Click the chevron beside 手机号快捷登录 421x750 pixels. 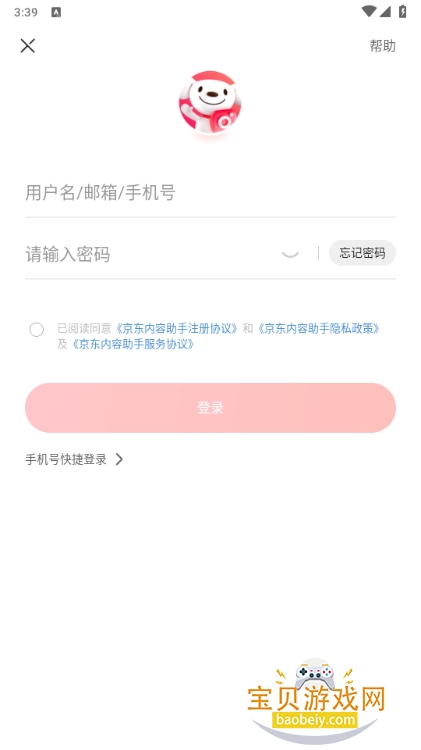119,460
